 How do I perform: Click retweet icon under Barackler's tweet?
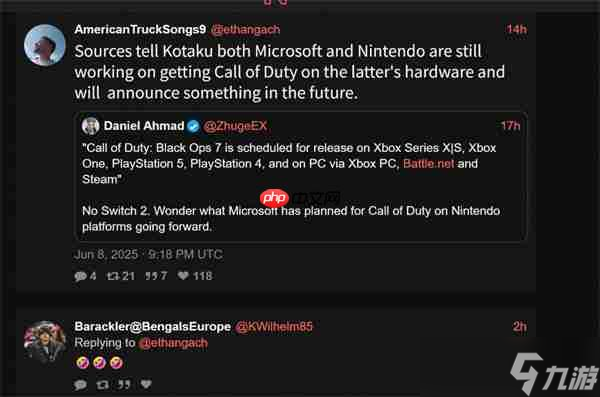tap(102, 384)
